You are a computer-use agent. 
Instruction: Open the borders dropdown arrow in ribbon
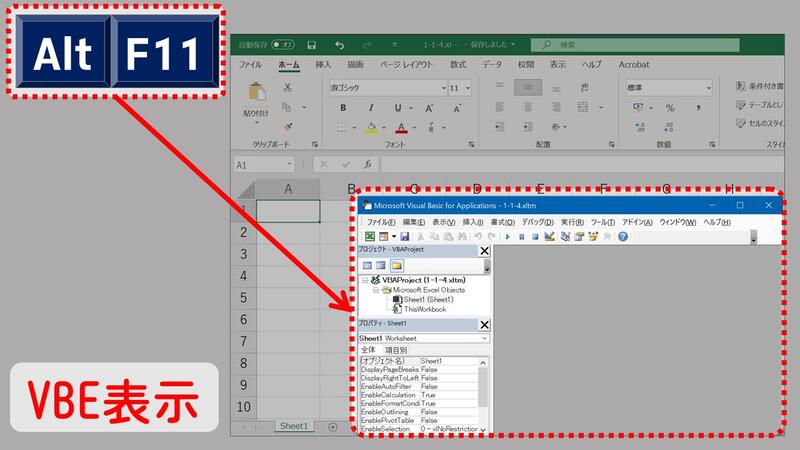click(x=354, y=127)
